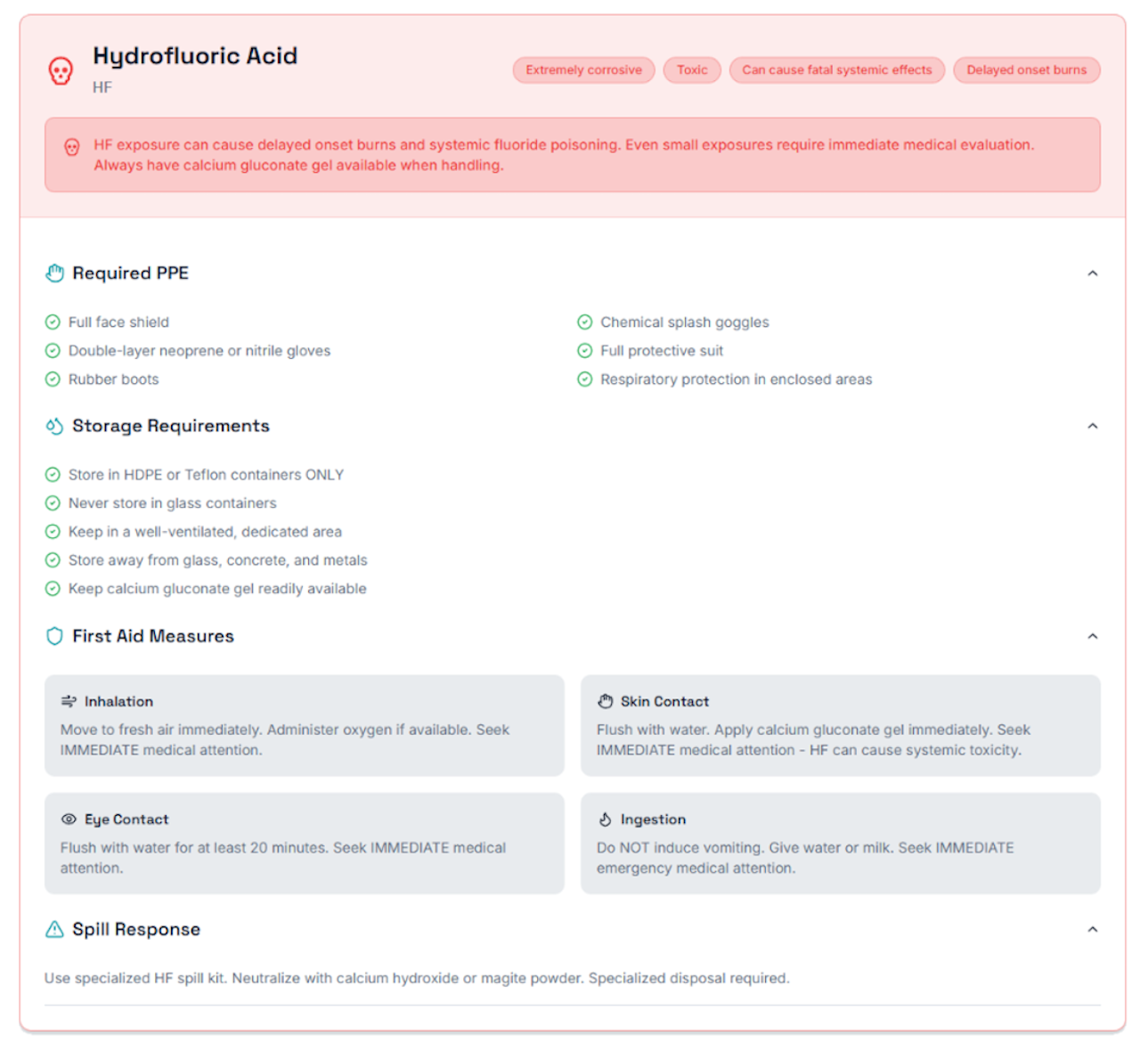Click 'Store in HDPE or Teflon containers ONLY'
Image resolution: width=1148 pixels, height=1044 pixels.
pyautogui.click(x=206, y=475)
